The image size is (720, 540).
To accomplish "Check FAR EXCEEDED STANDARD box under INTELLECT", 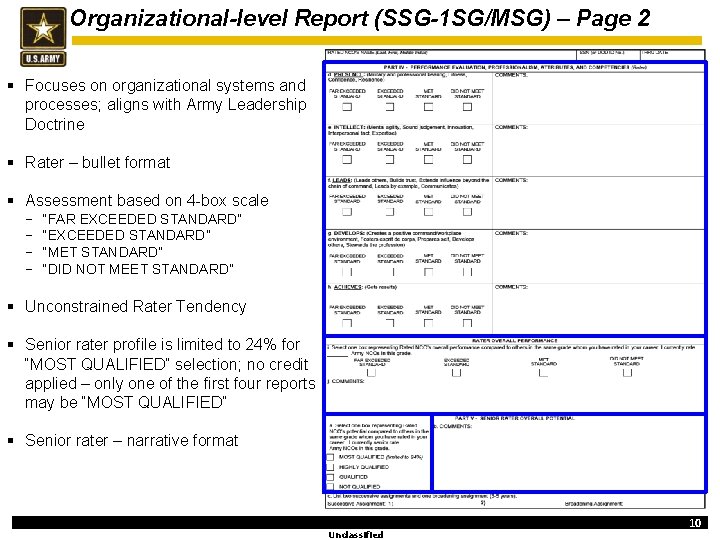I will tap(347, 160).
